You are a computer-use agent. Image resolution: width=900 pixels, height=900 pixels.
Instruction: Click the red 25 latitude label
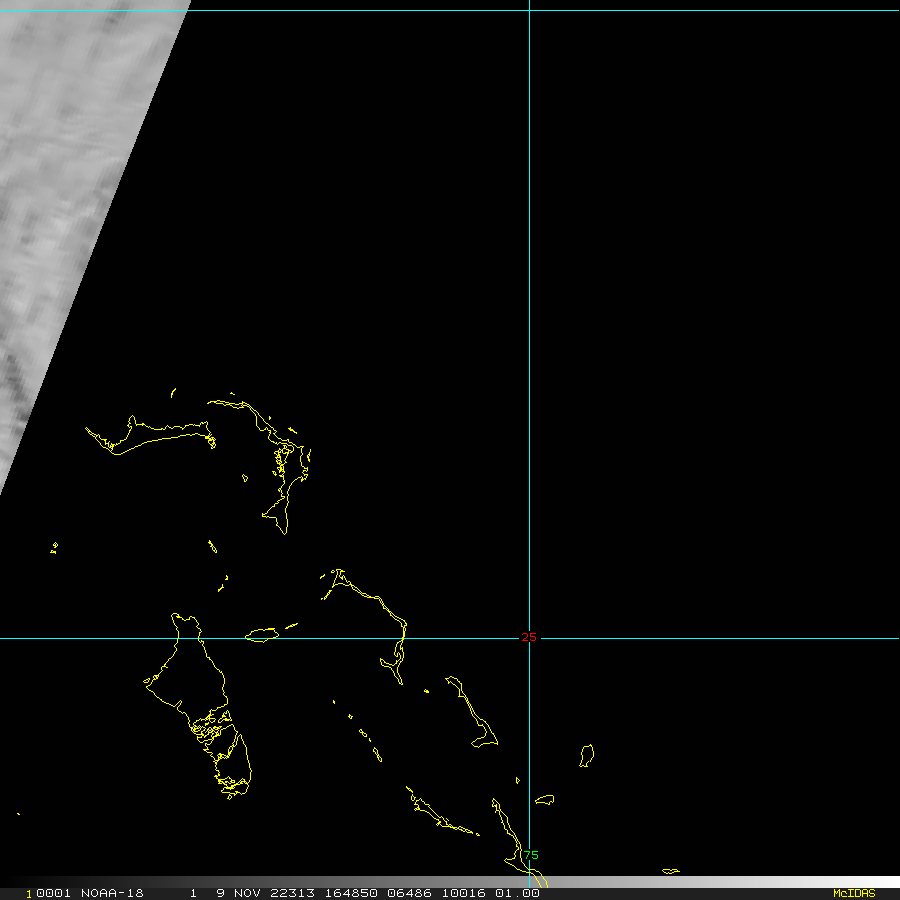529,638
